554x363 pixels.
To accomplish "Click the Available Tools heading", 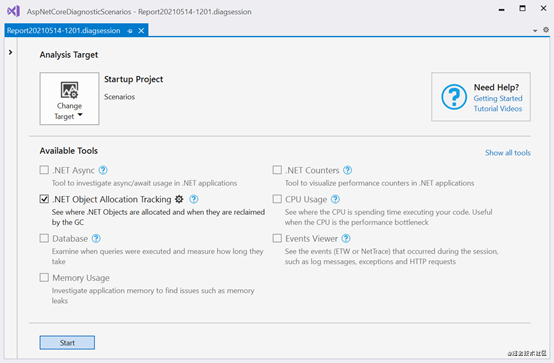I will pos(69,151).
